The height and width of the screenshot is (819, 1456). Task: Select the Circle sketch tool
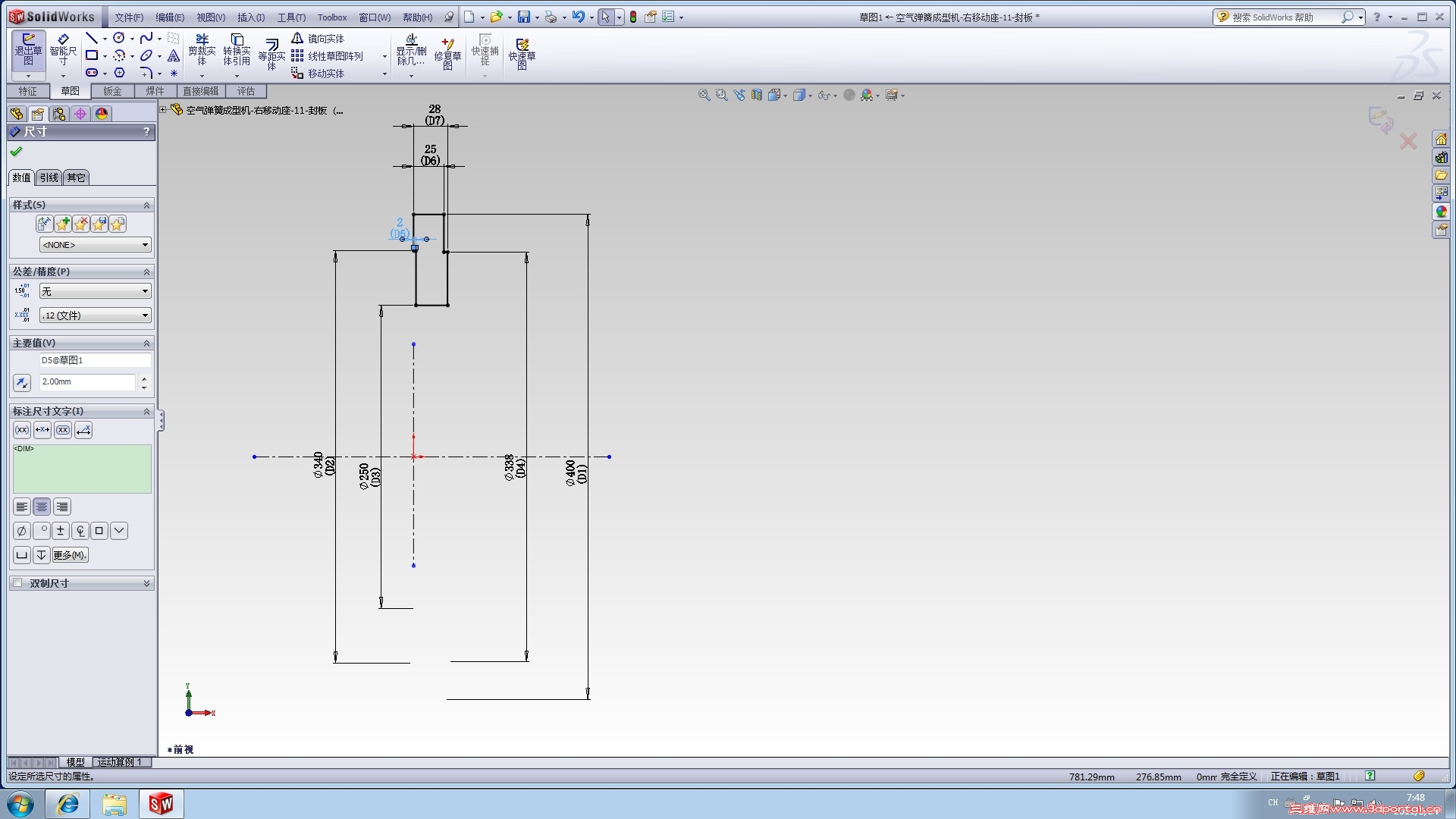(119, 38)
